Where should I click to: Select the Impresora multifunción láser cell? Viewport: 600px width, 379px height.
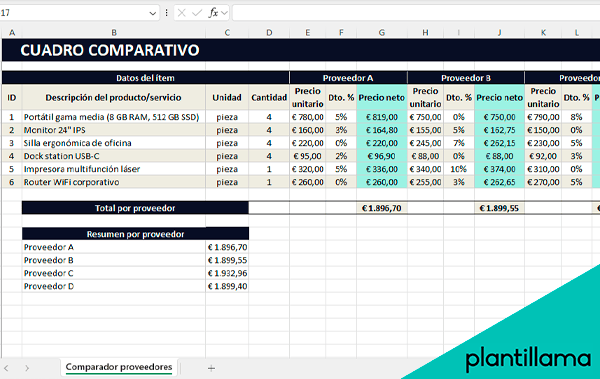114,169
